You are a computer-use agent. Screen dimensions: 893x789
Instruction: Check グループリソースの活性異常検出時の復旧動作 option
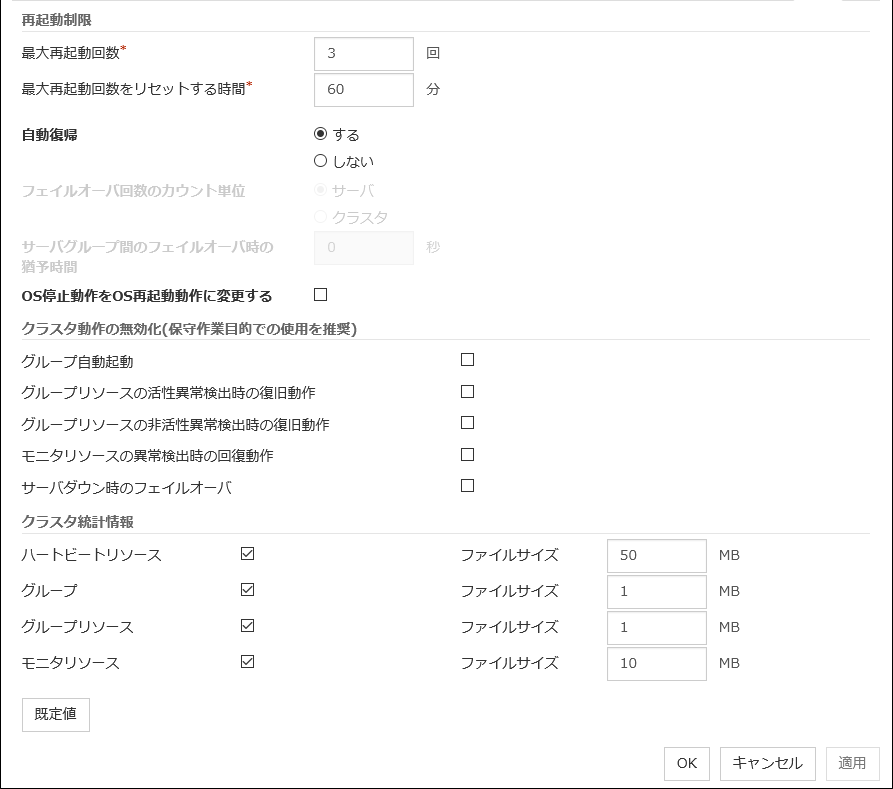[467, 392]
